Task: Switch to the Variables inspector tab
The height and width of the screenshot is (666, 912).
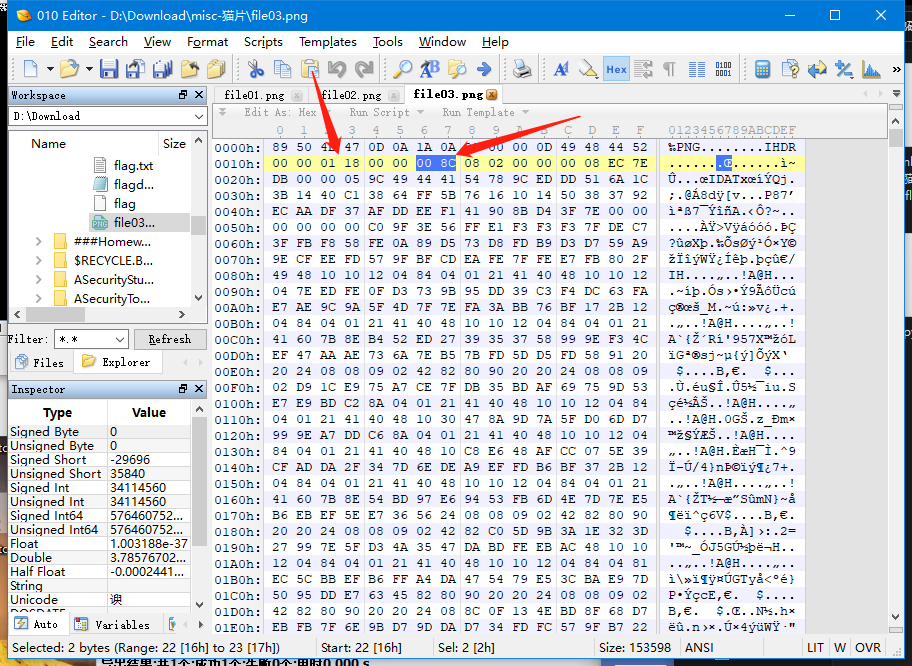Action: (x=112, y=624)
